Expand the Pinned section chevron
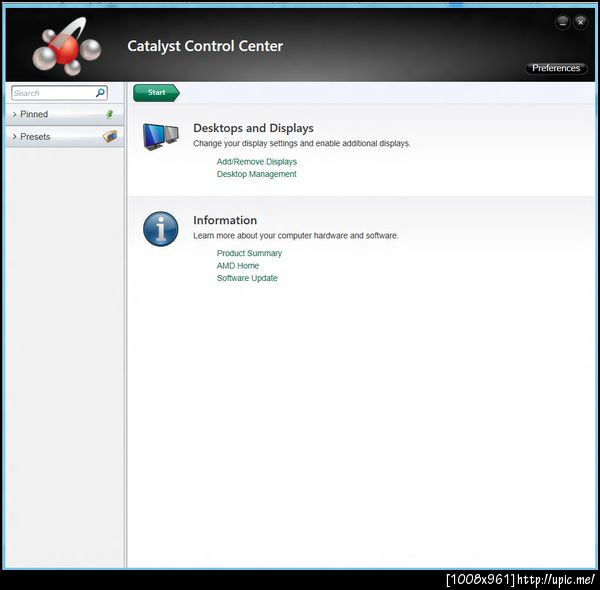 point(15,114)
